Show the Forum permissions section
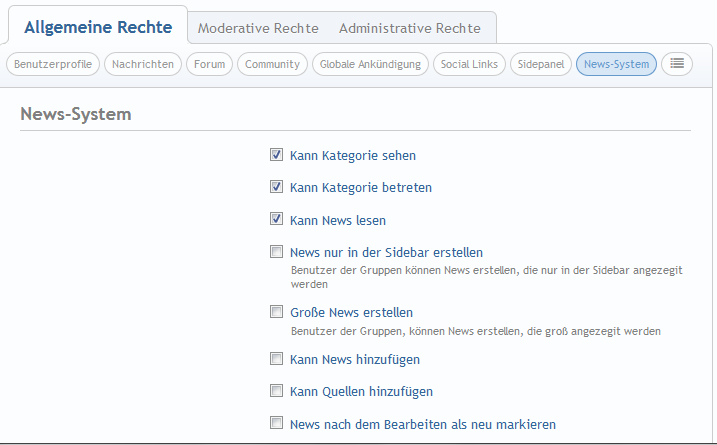 (210, 64)
